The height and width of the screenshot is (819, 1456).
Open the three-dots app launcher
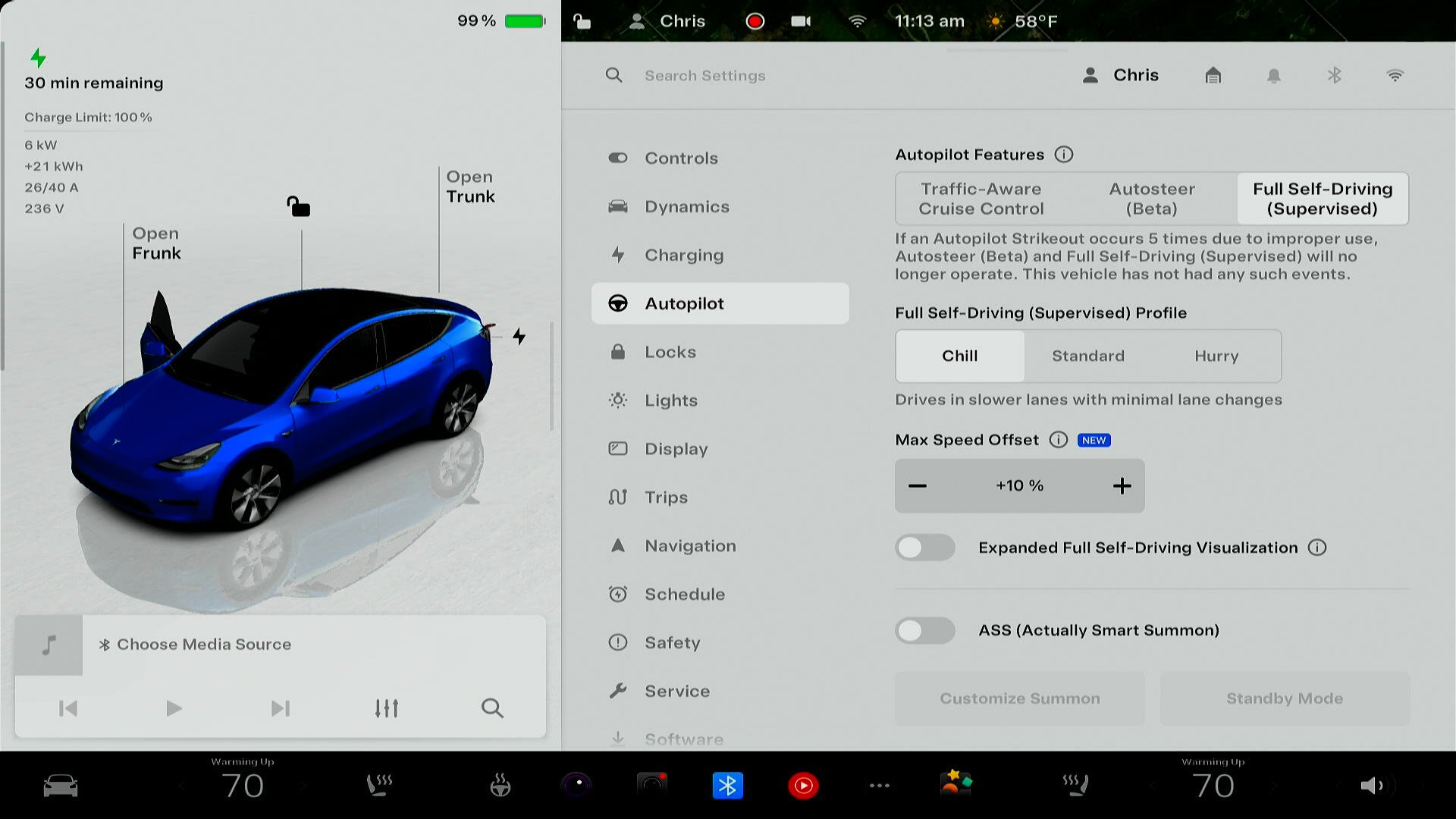pos(879,786)
